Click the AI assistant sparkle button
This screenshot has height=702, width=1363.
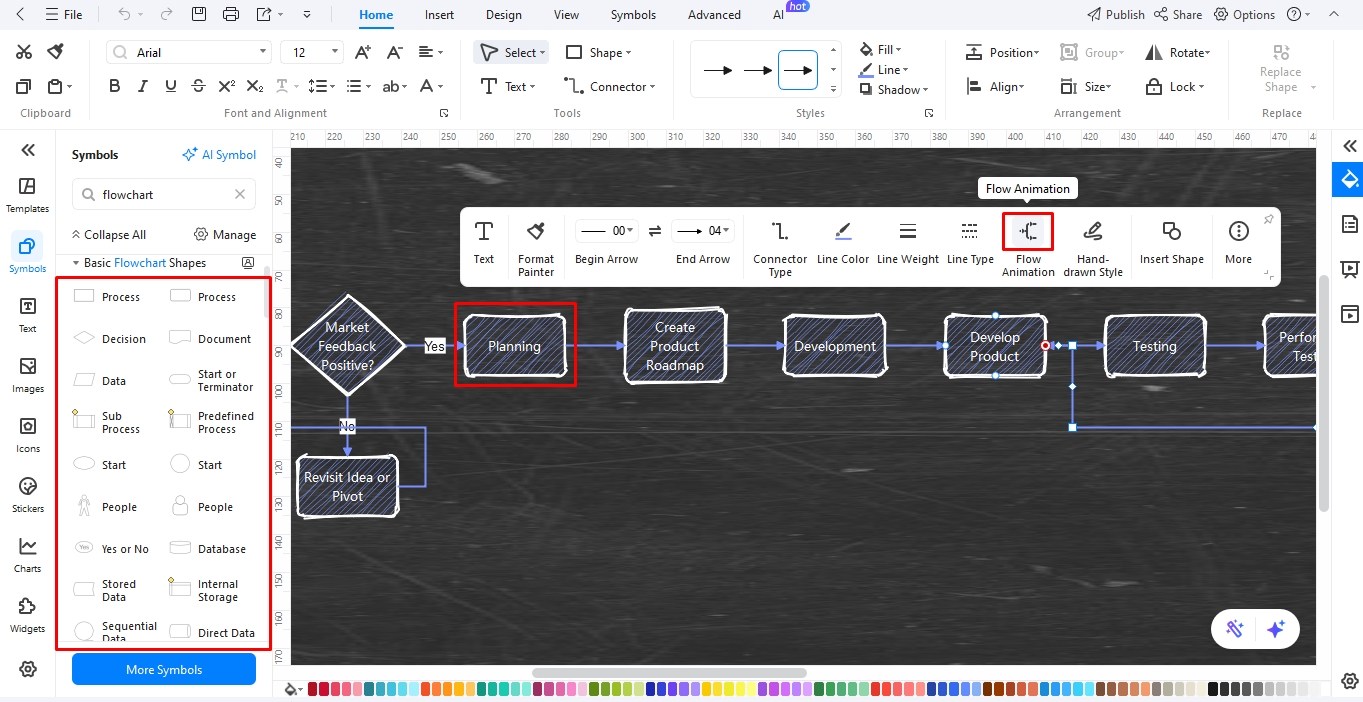[x=1275, y=629]
